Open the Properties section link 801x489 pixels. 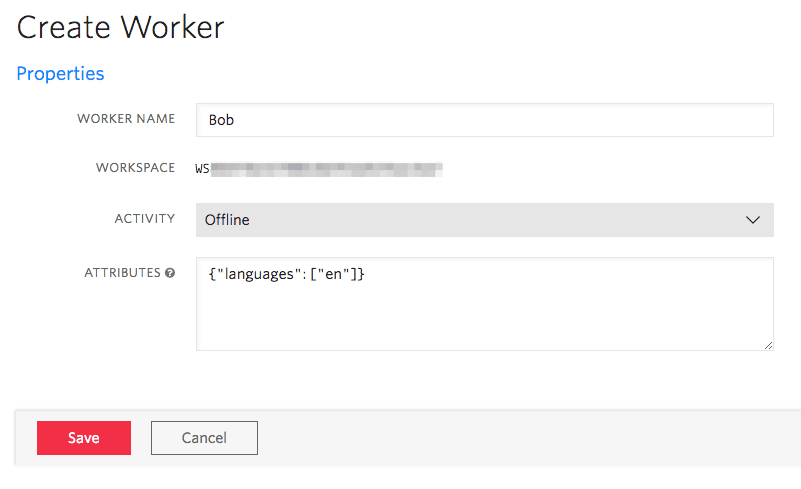(60, 73)
